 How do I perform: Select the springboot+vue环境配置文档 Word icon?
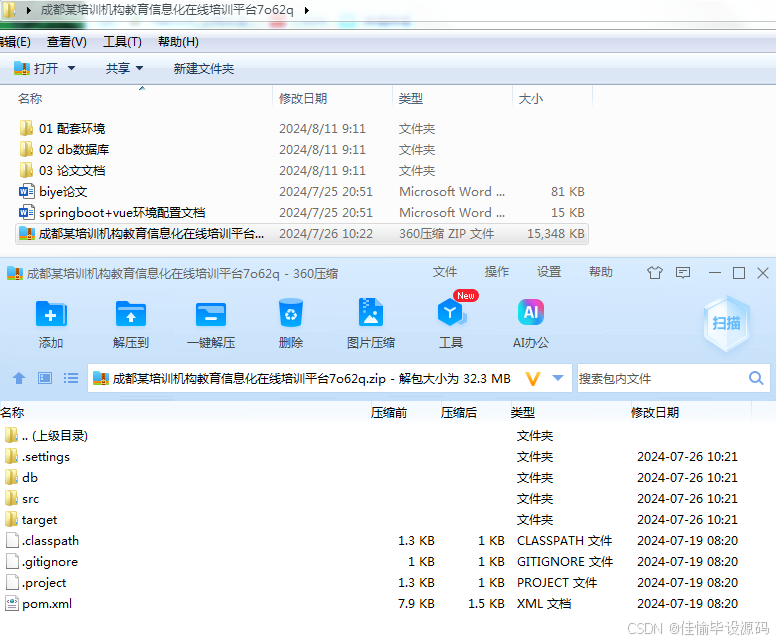(x=26, y=212)
